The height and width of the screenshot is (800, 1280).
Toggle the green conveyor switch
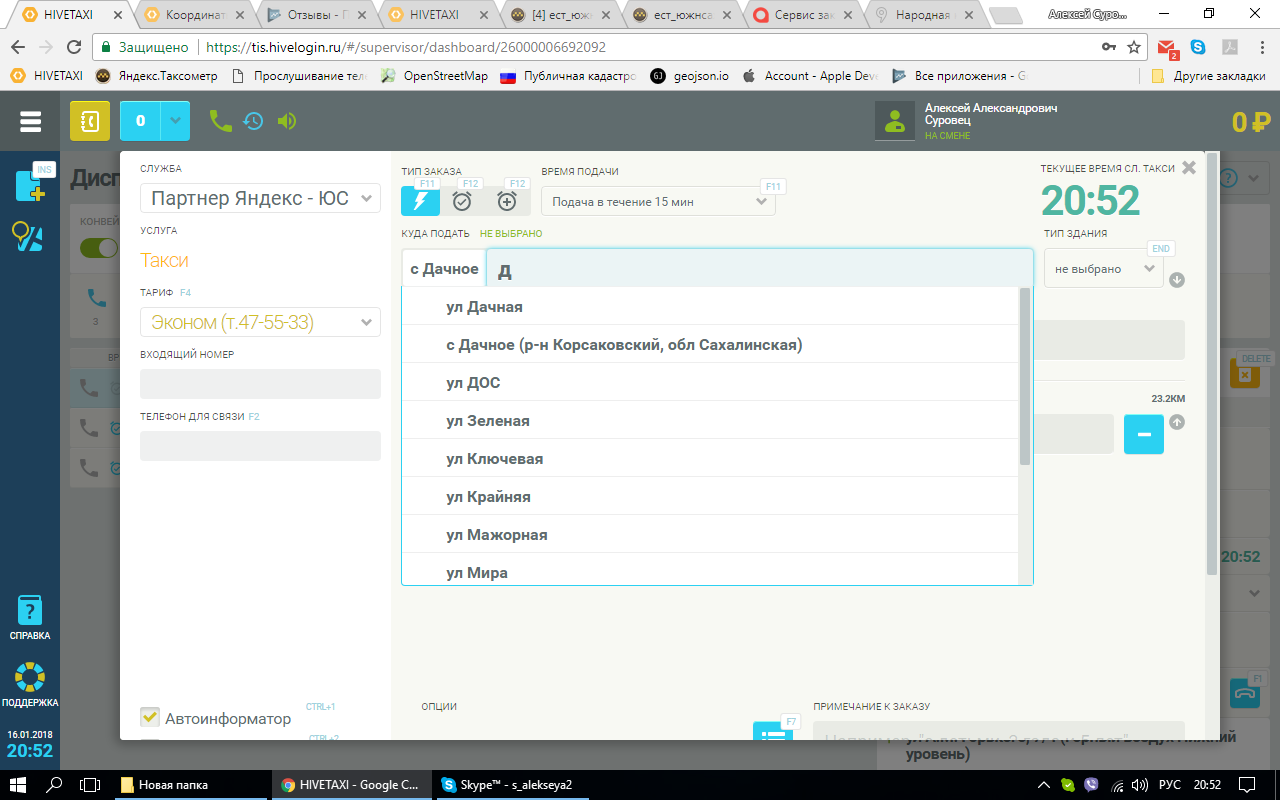[100, 248]
